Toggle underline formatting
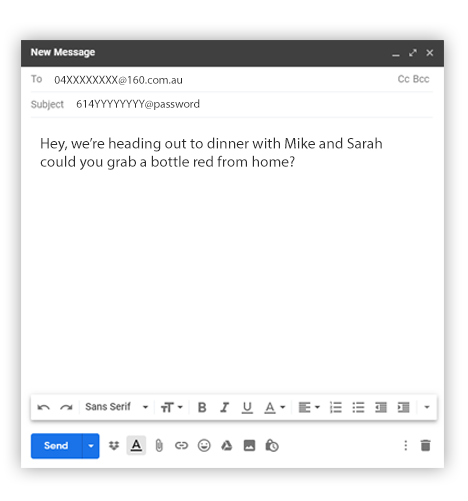468x501 pixels. (x=247, y=407)
